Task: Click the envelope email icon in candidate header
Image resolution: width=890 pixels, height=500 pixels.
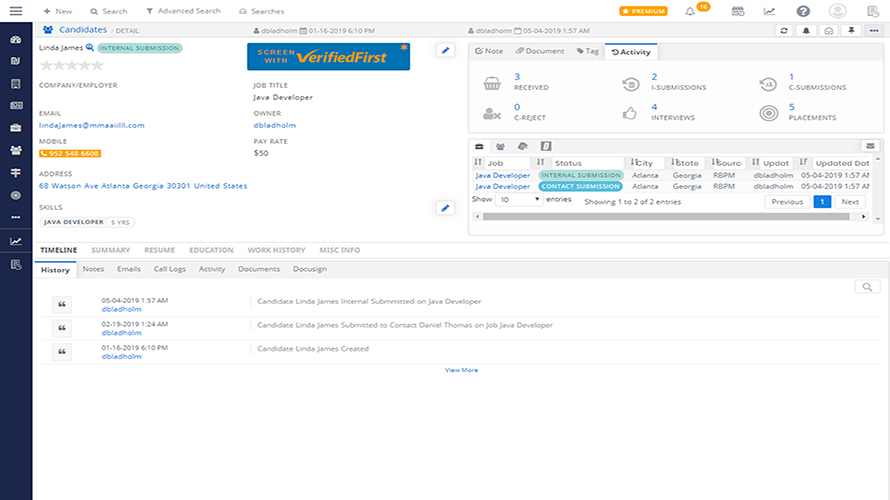Action: 829,31
